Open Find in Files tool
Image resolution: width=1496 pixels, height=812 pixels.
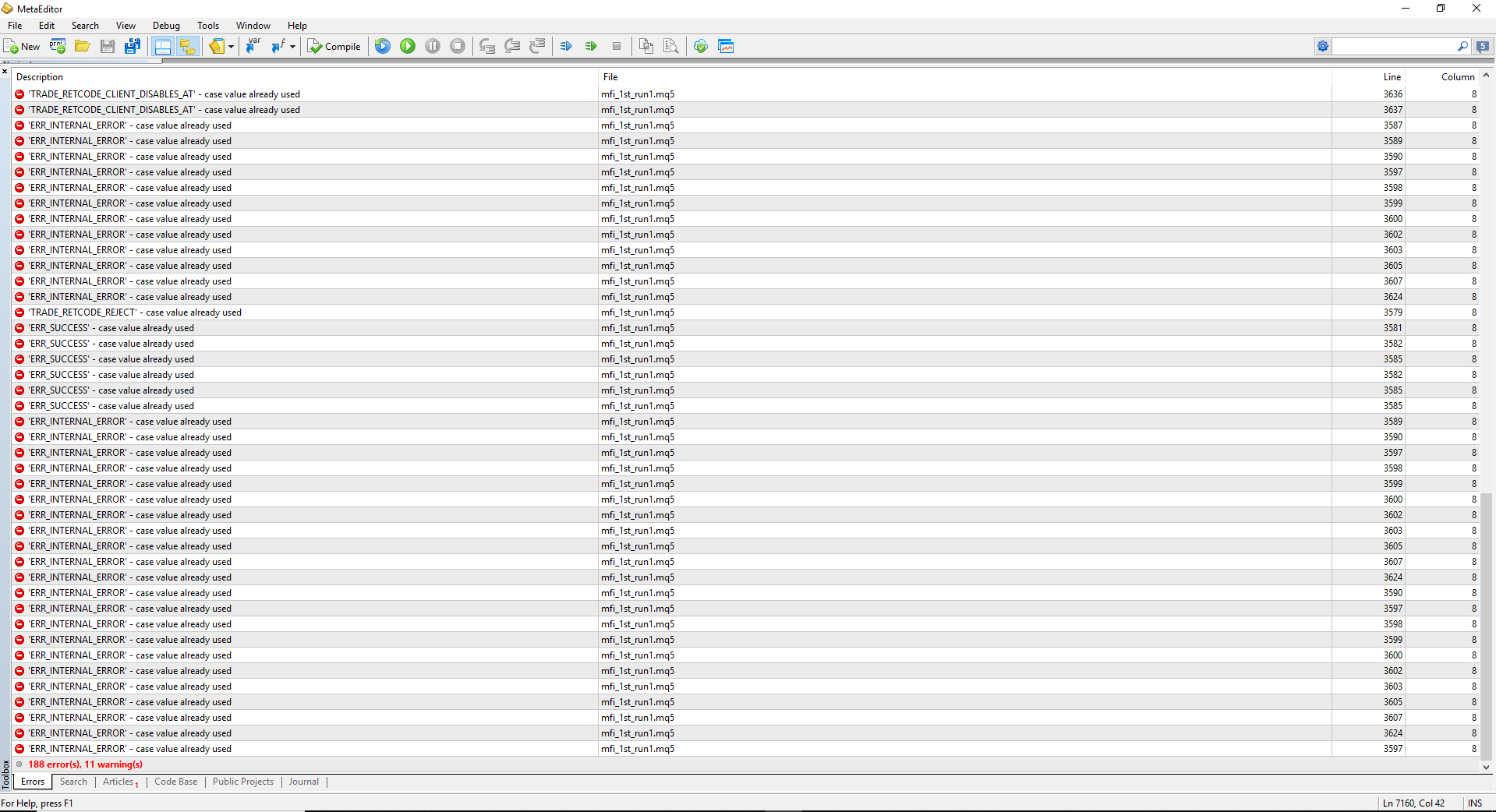[x=671, y=47]
